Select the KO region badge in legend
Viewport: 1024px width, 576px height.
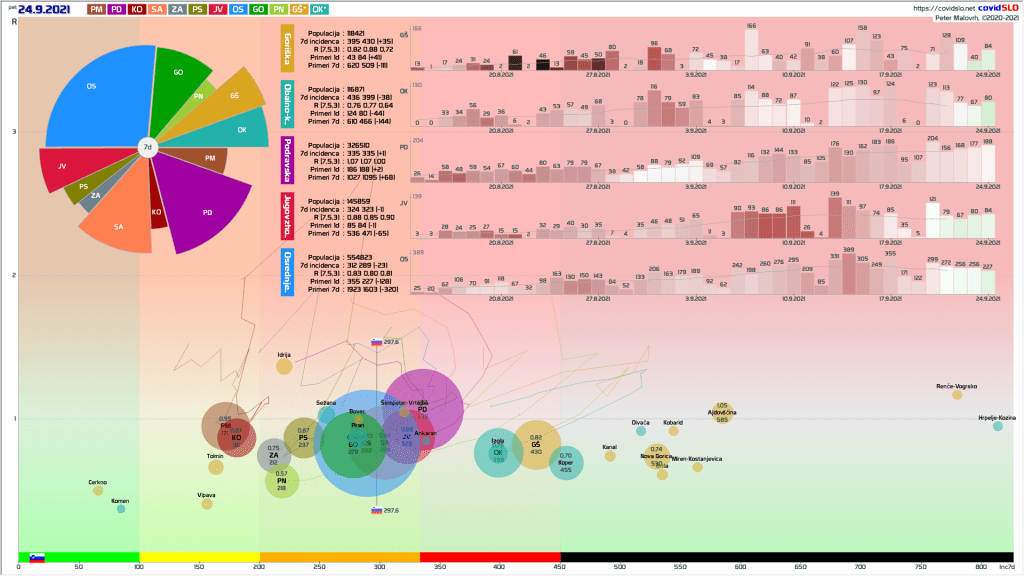[138, 9]
